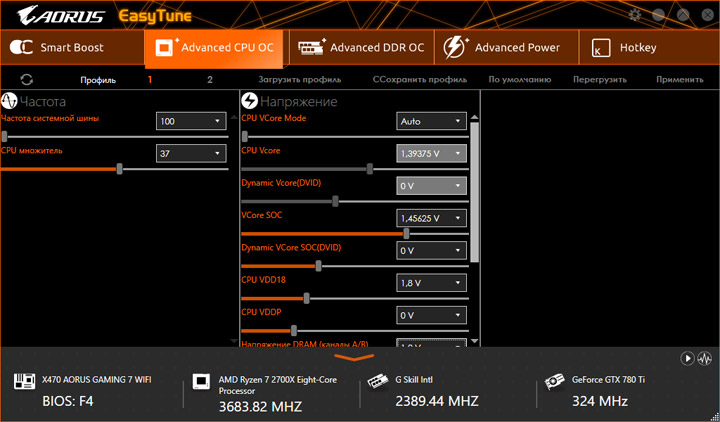Click the voltage panel scroll-up arrow

(x=475, y=118)
